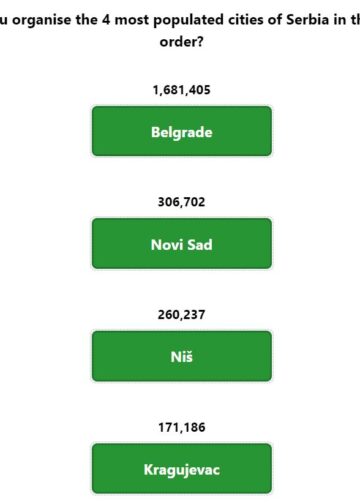
Task: Choose the Novi Sad green button
Action: [x=182, y=243]
